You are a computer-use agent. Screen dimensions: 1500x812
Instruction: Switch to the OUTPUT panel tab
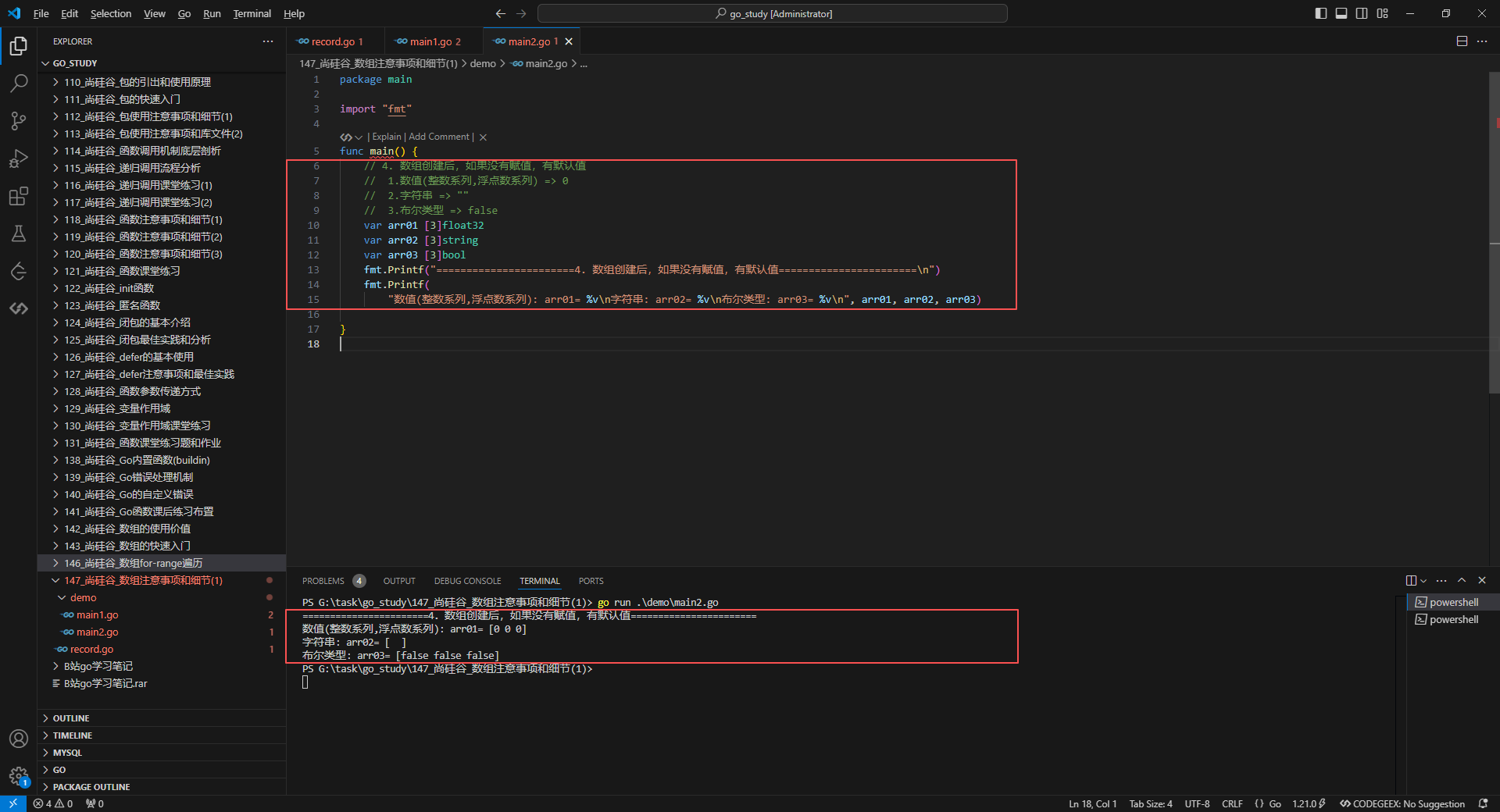click(x=399, y=581)
